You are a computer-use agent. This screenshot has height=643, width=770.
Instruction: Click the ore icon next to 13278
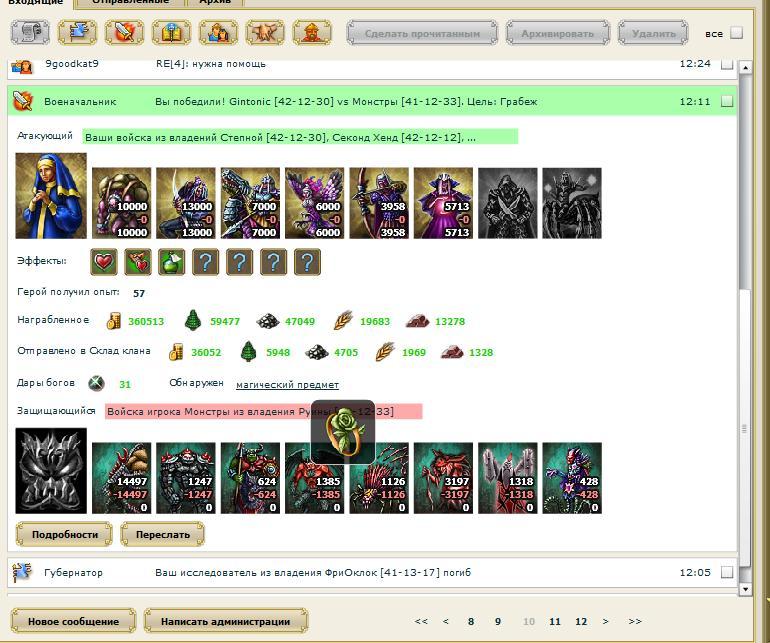point(417,321)
